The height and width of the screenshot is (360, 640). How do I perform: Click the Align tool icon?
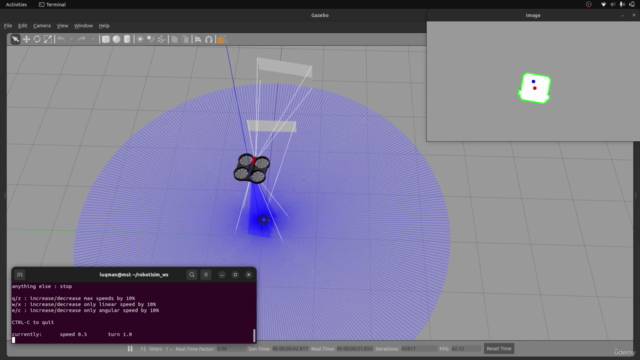pos(198,39)
